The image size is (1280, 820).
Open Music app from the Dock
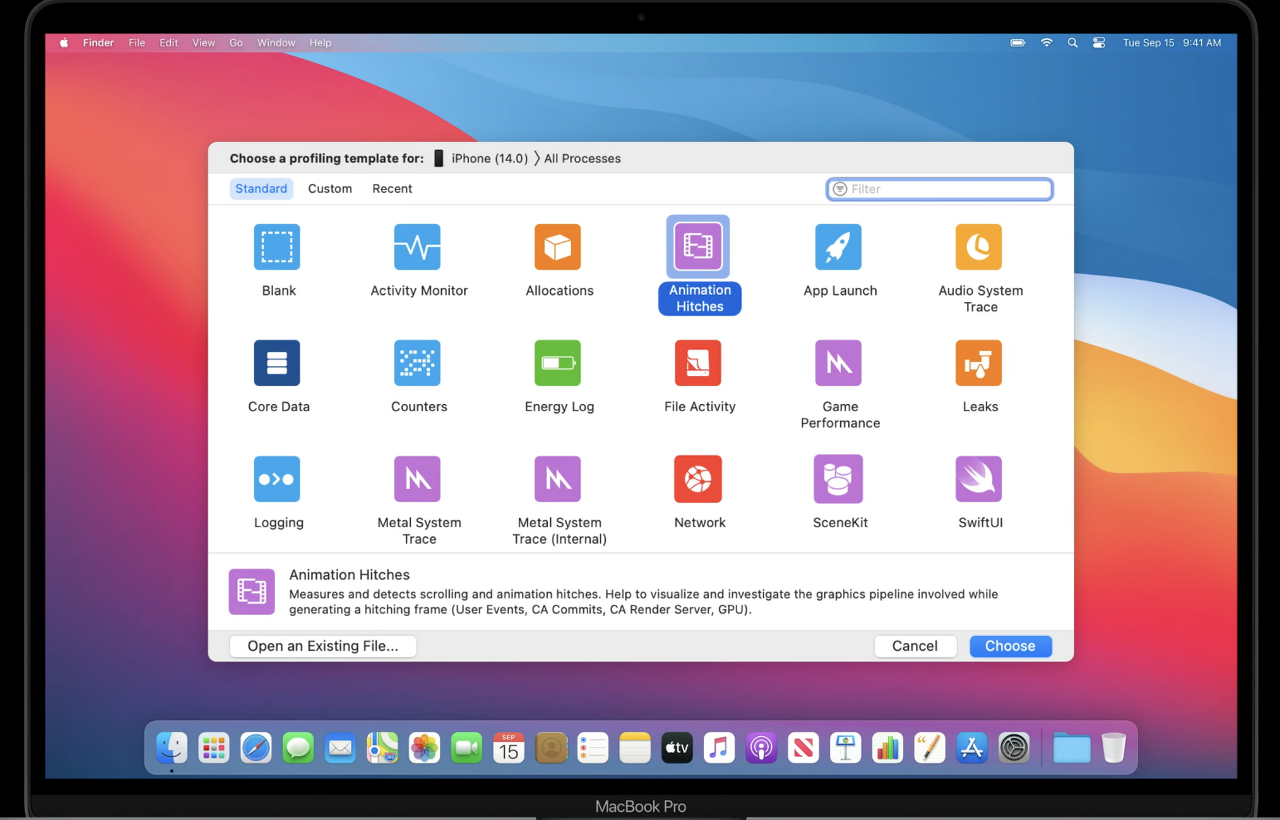pos(719,747)
